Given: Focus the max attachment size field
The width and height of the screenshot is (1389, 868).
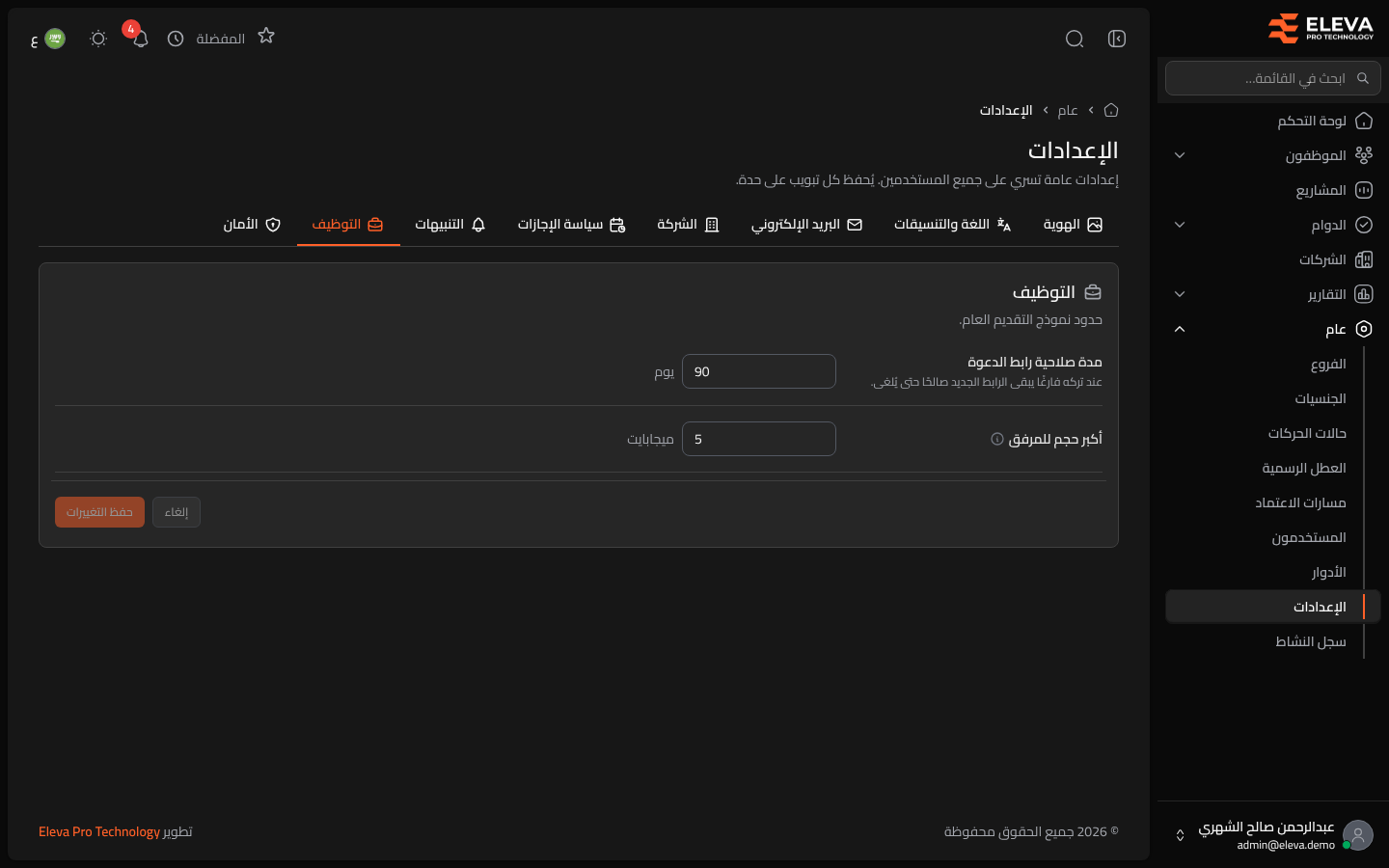Looking at the screenshot, I should coord(759,439).
